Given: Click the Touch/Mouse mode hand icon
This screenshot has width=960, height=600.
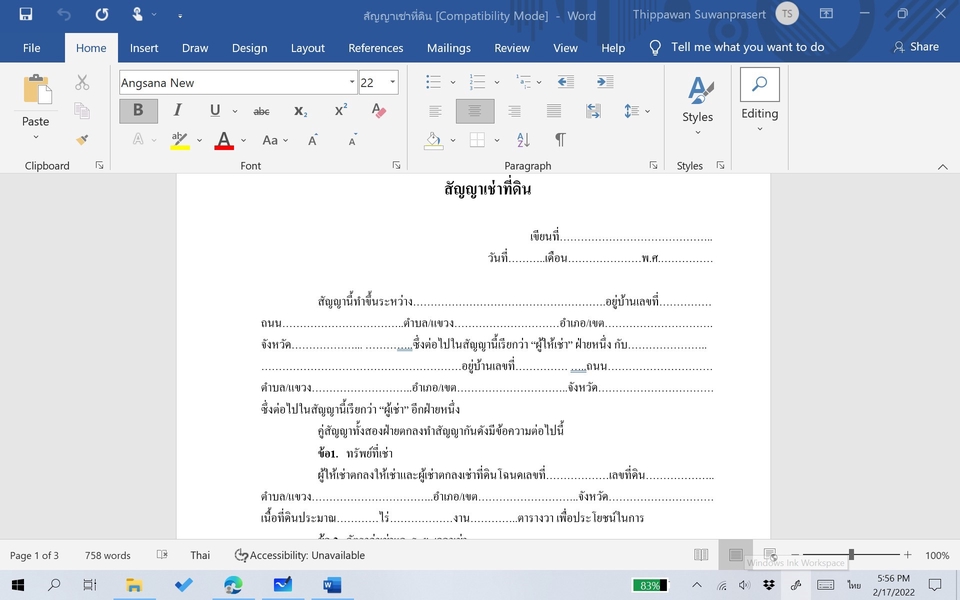Looking at the screenshot, I should pyautogui.click(x=138, y=14).
